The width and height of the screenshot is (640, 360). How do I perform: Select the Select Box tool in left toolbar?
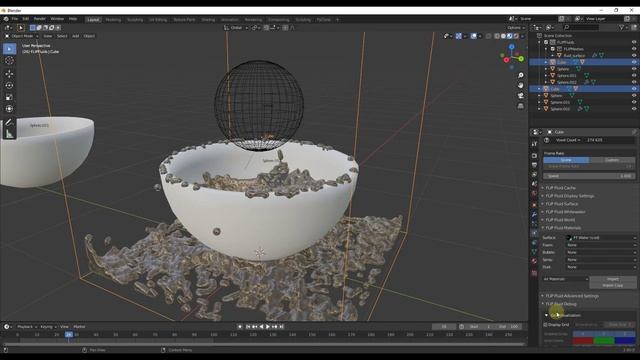pyautogui.click(x=9, y=49)
